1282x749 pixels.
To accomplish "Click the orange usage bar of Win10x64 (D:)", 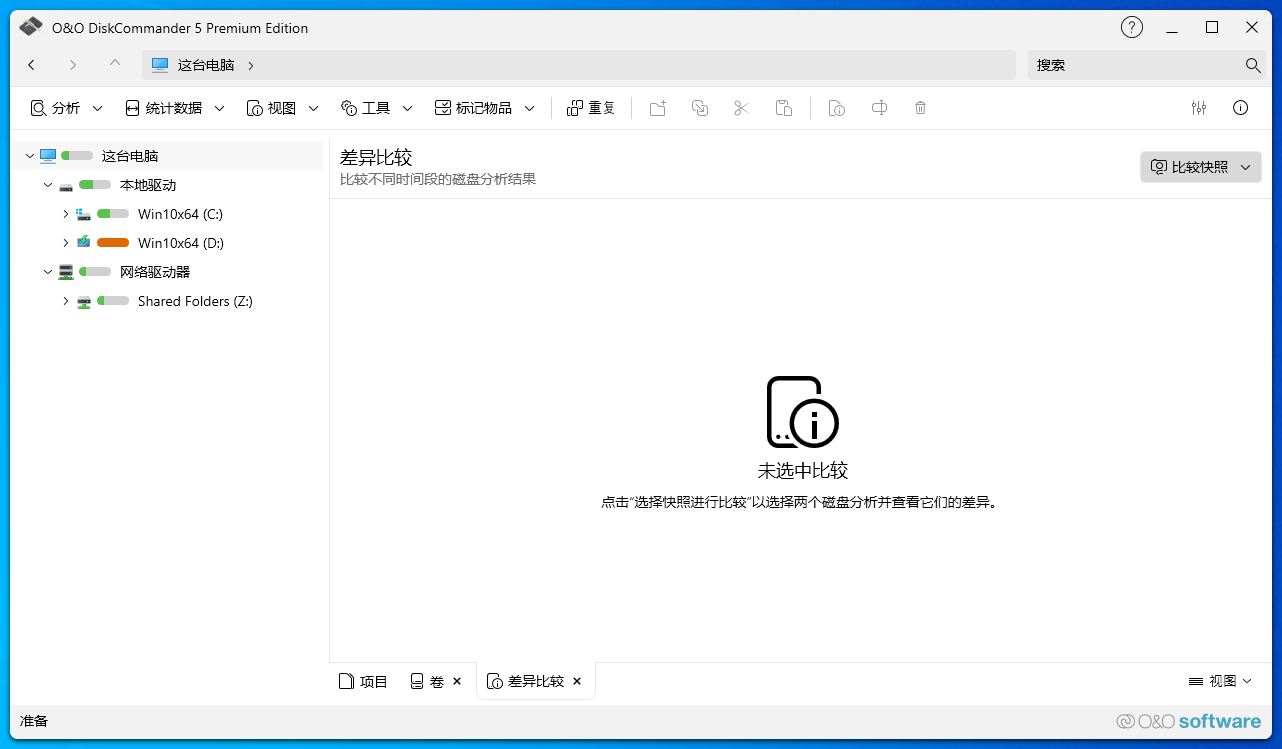I will tap(111, 242).
